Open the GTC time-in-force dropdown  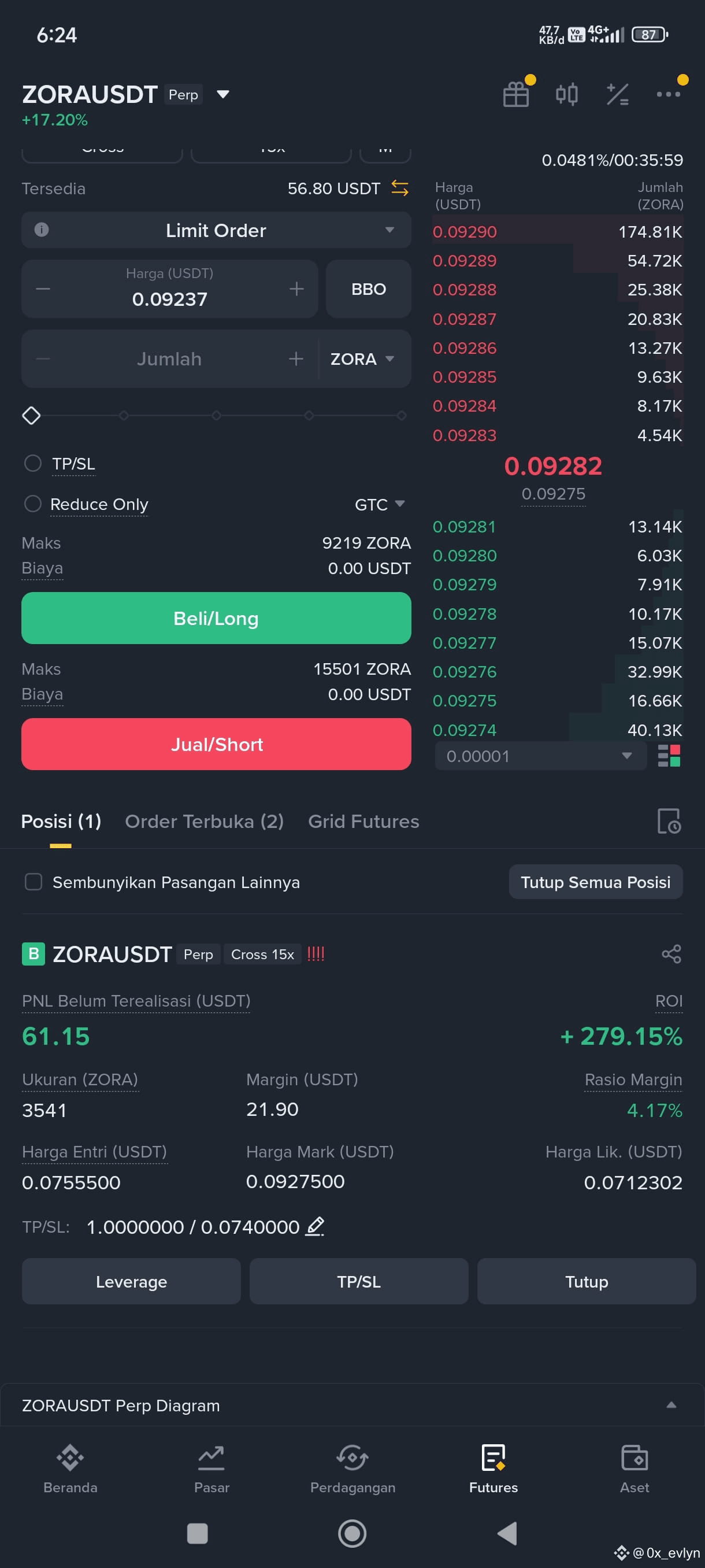pyautogui.click(x=380, y=505)
